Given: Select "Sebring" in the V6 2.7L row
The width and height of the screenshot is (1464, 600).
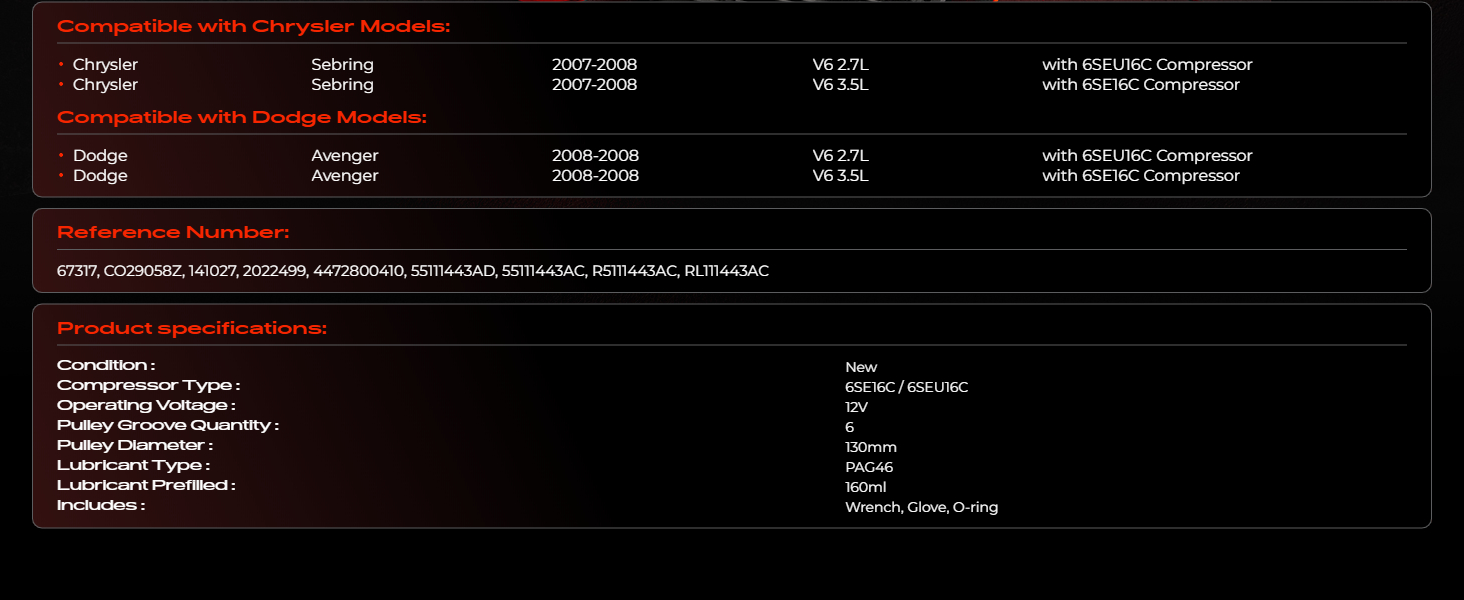Looking at the screenshot, I should coord(342,65).
